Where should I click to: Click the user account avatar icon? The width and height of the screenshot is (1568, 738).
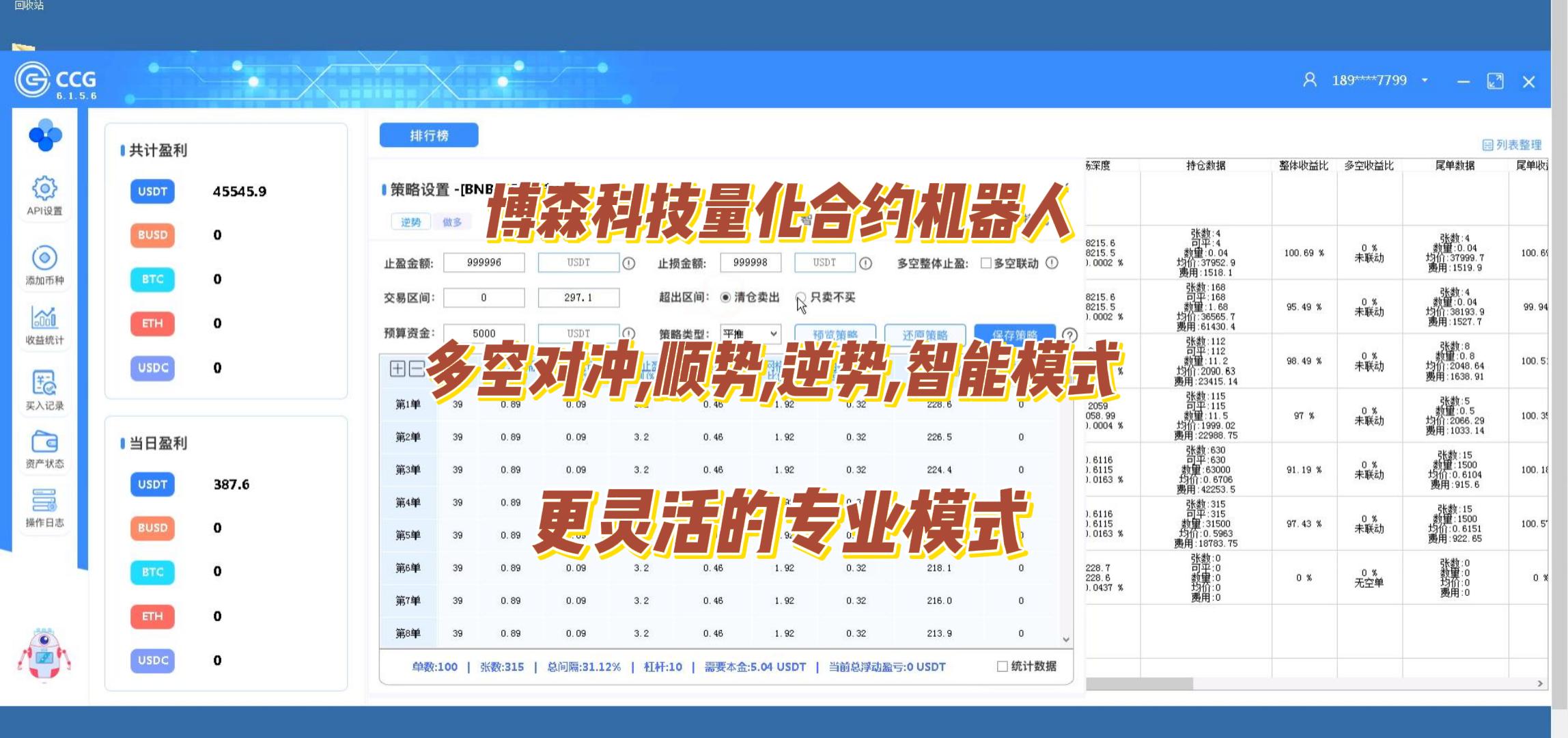[1309, 80]
